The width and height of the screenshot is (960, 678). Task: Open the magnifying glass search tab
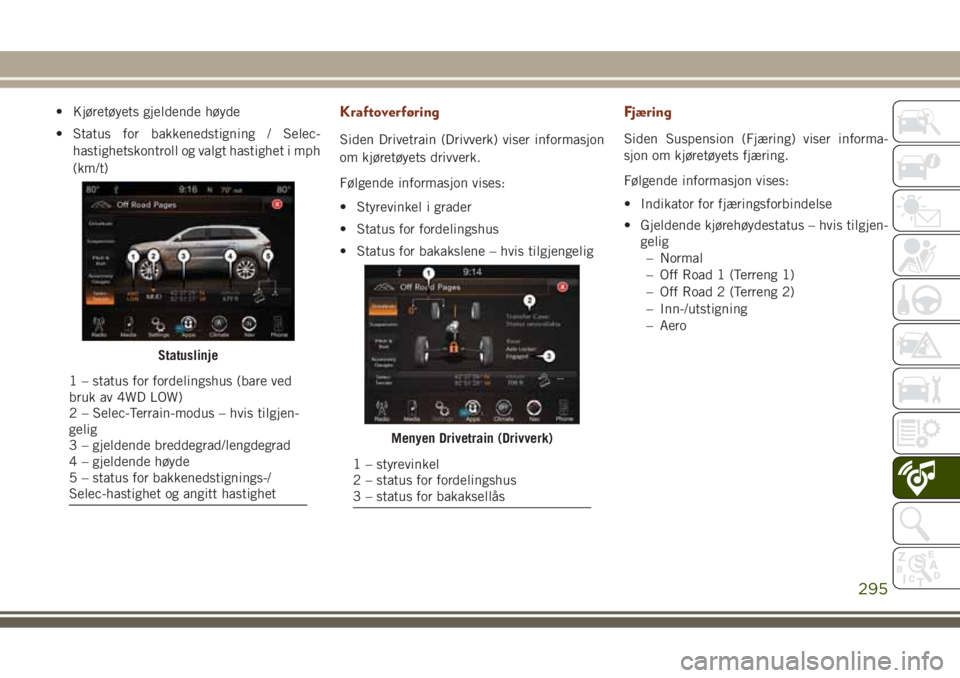coord(925,524)
